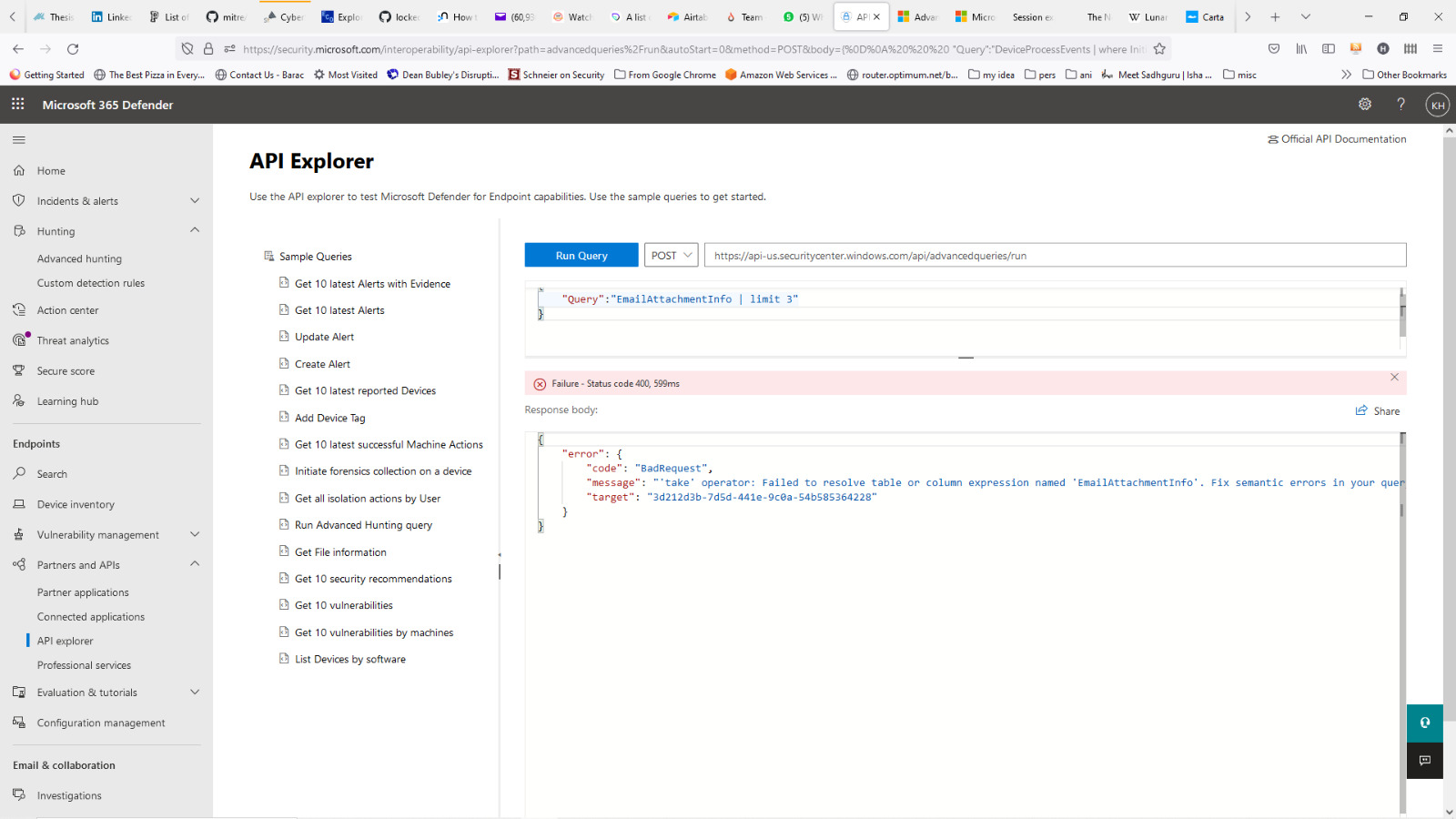Collapse the navigation hamburger menu

(19, 140)
